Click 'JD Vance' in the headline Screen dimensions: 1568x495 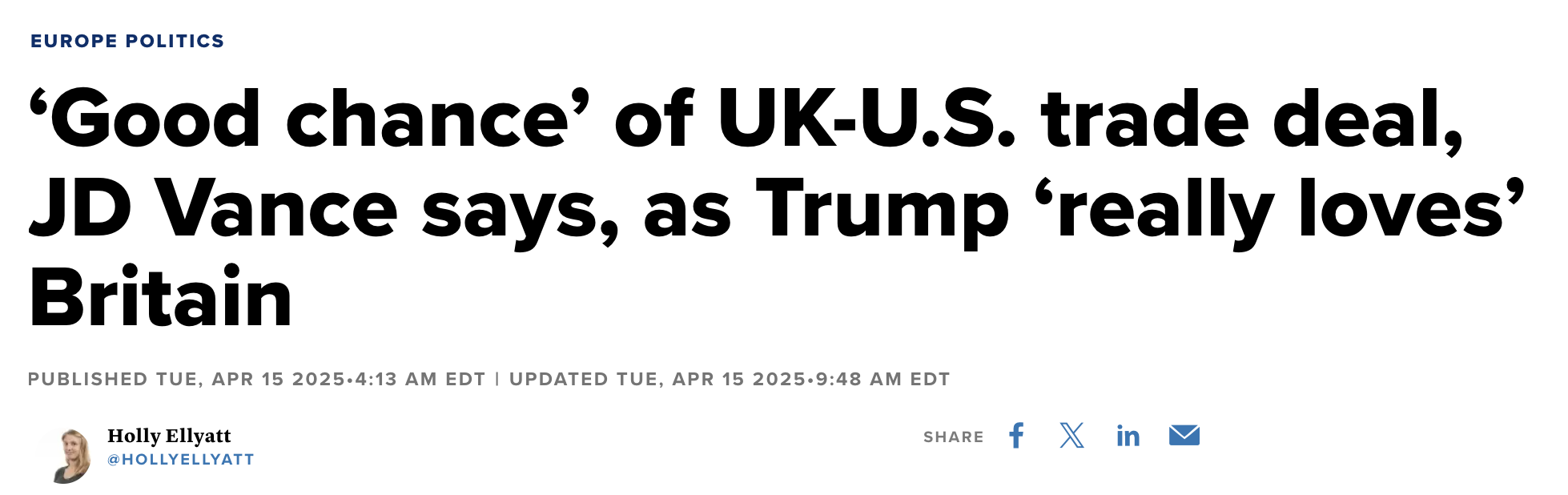pyautogui.click(x=213, y=209)
